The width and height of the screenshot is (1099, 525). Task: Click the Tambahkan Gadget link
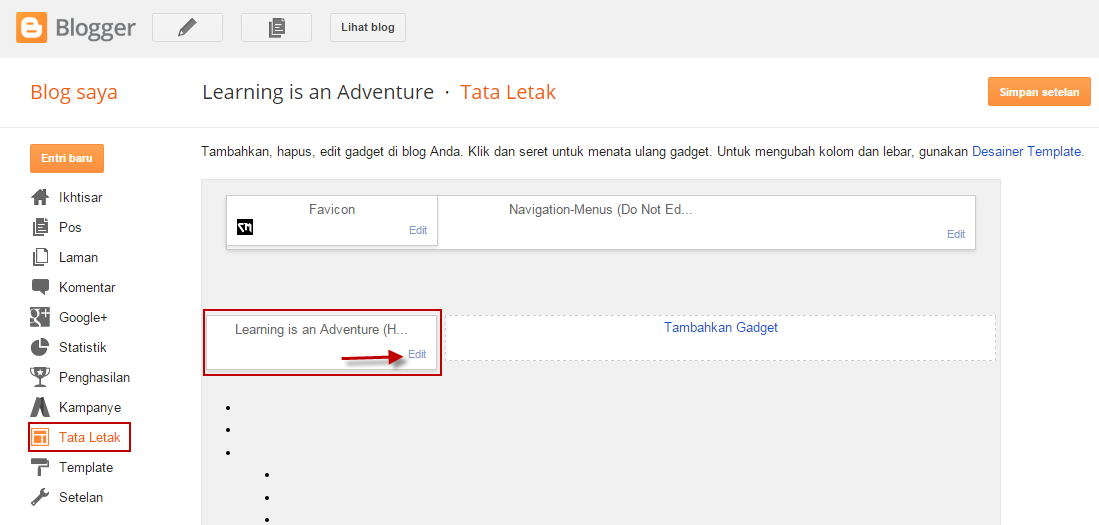[x=720, y=327]
